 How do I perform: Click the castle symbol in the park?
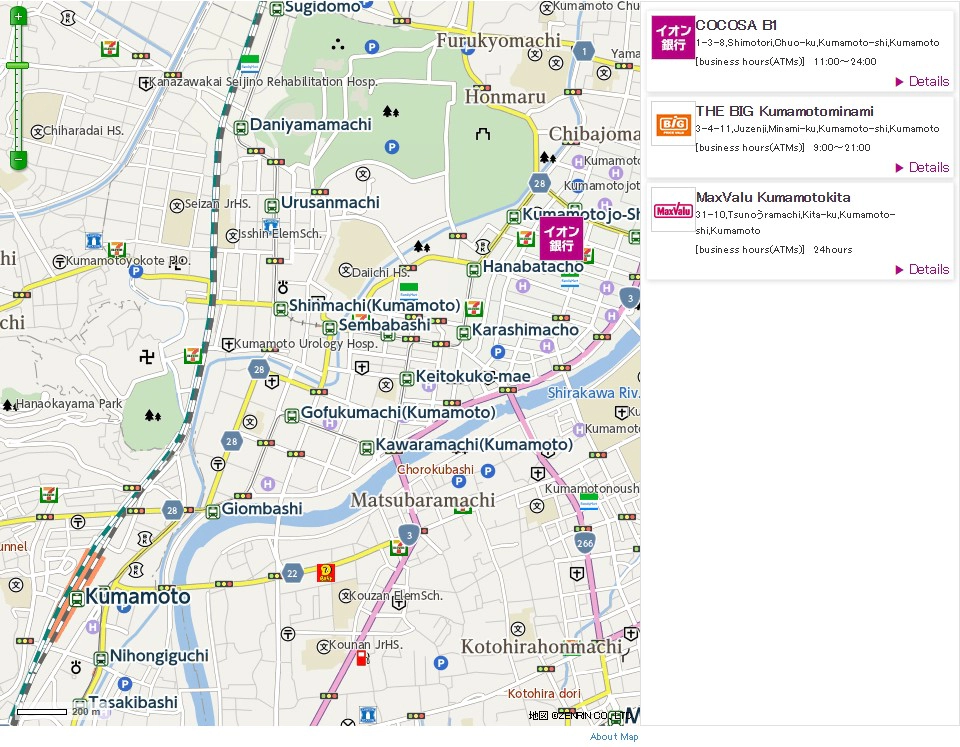point(483,133)
